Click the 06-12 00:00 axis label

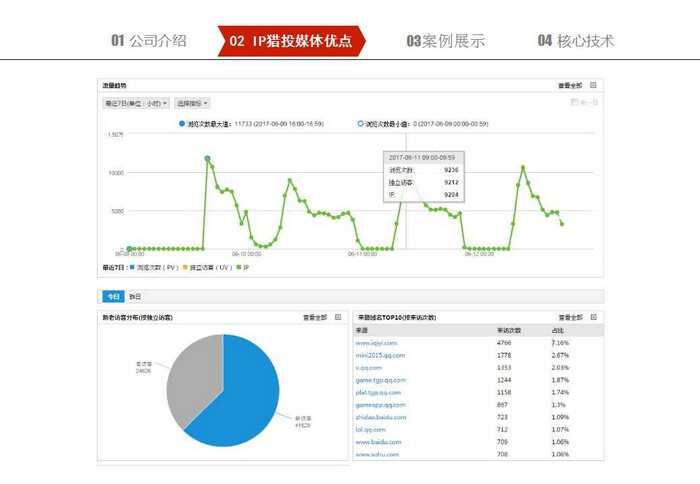(x=479, y=254)
